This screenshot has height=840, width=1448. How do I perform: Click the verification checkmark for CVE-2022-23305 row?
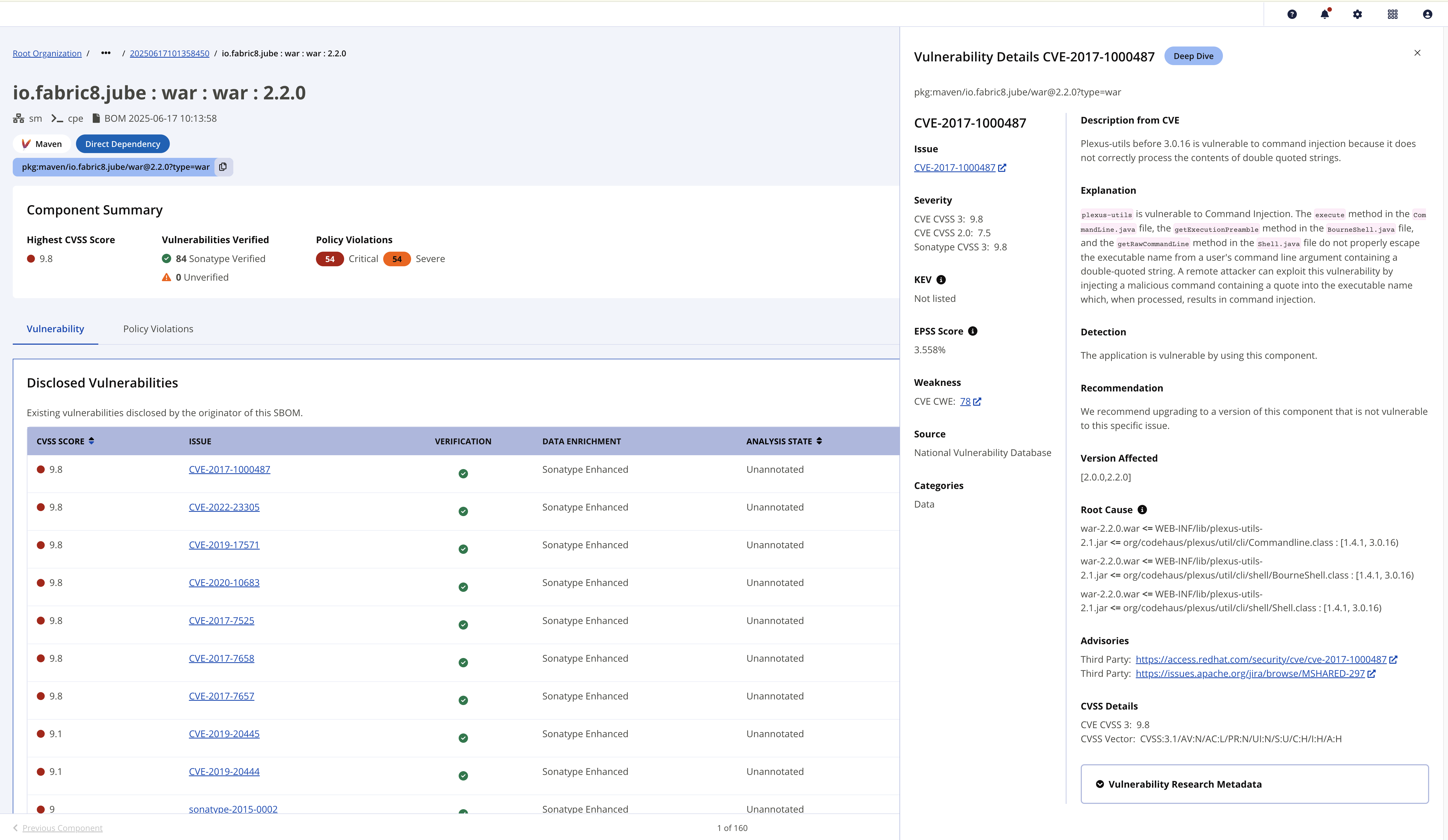click(463, 511)
